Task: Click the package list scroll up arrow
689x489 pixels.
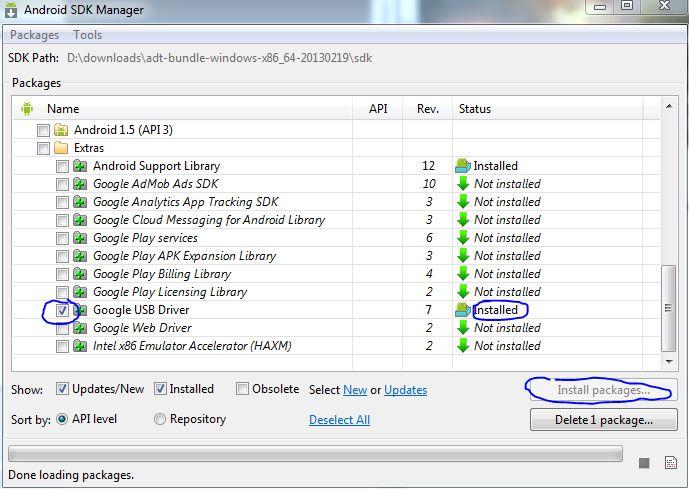Action: tap(669, 106)
